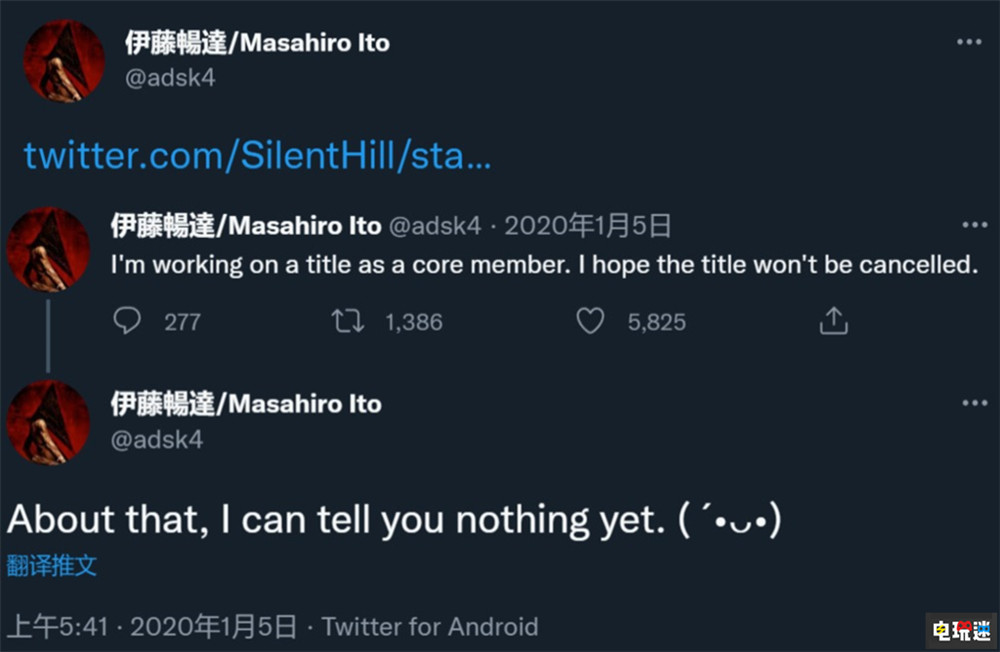The width and height of the screenshot is (1000, 652).
Task: Open the twitter.com/SilentHill/sta… link
Action: [x=257, y=156]
